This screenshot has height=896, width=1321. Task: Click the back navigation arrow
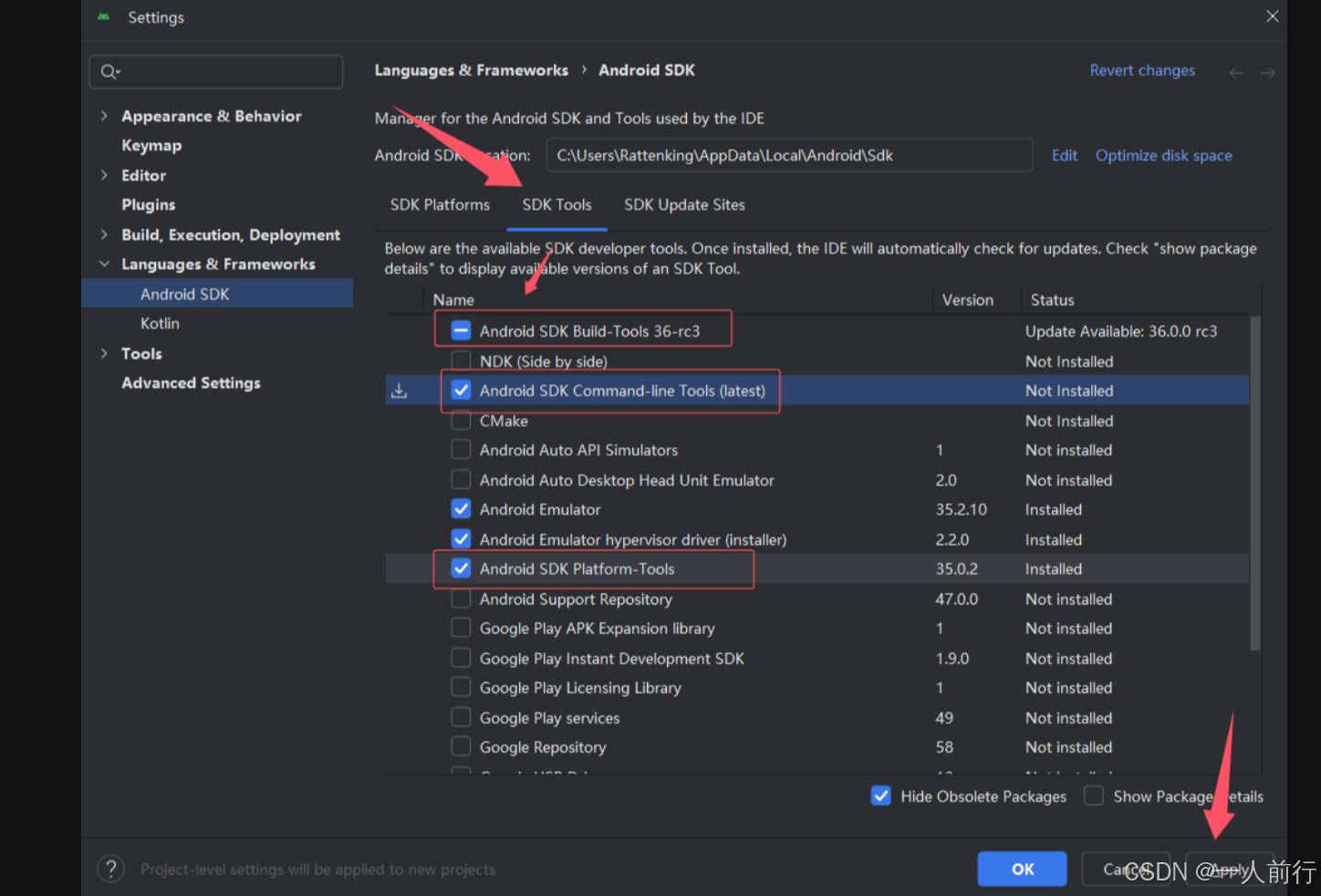pos(1236,72)
